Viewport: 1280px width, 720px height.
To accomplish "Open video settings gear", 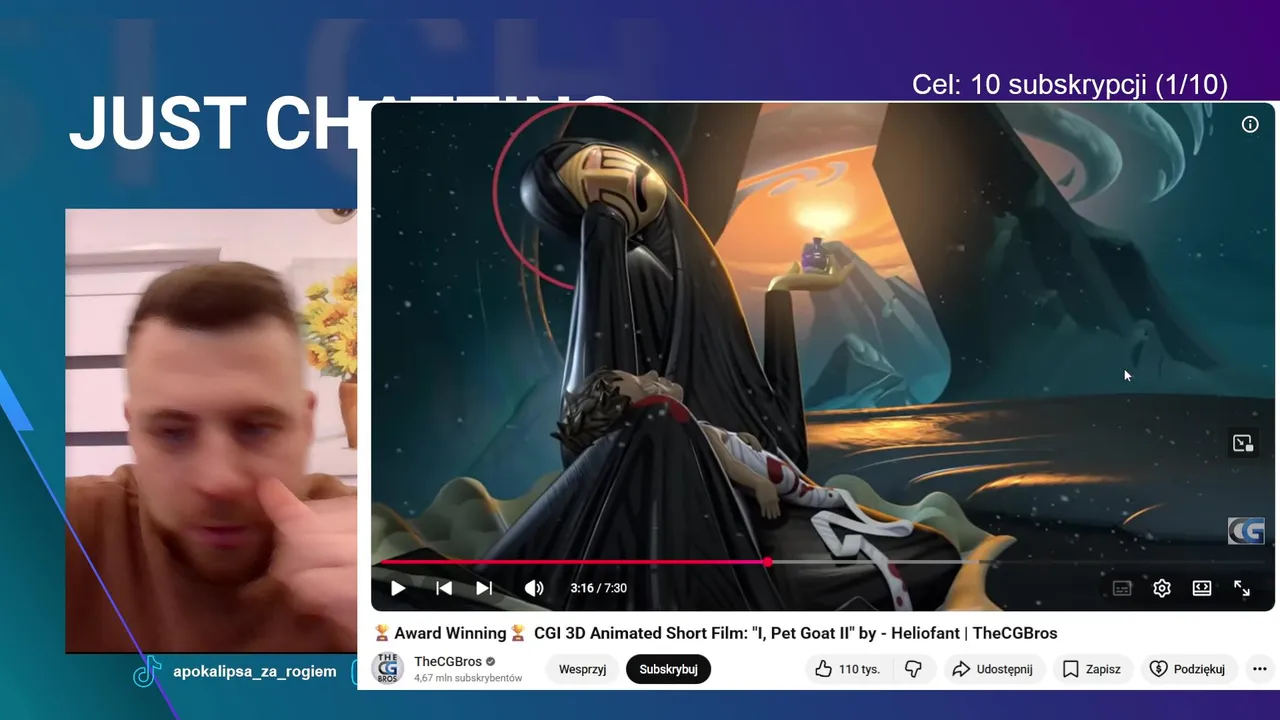I will click(x=1162, y=588).
